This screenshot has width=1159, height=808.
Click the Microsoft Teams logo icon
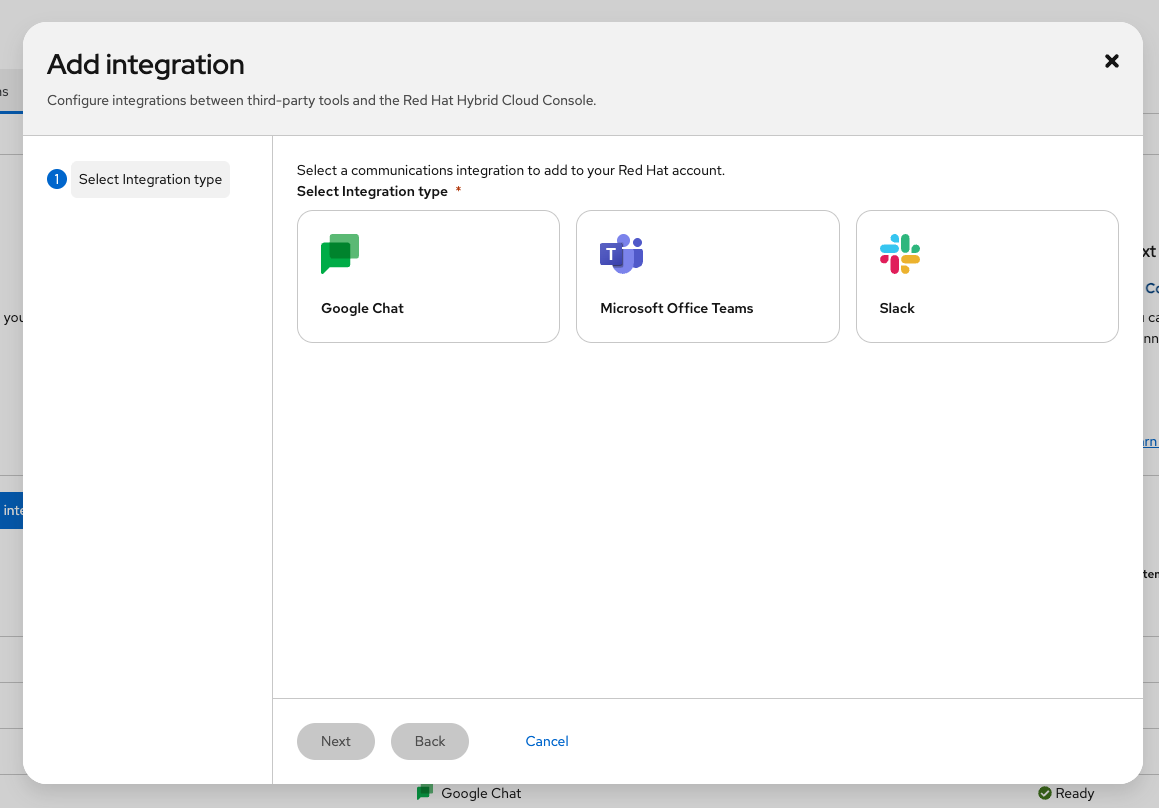click(621, 254)
